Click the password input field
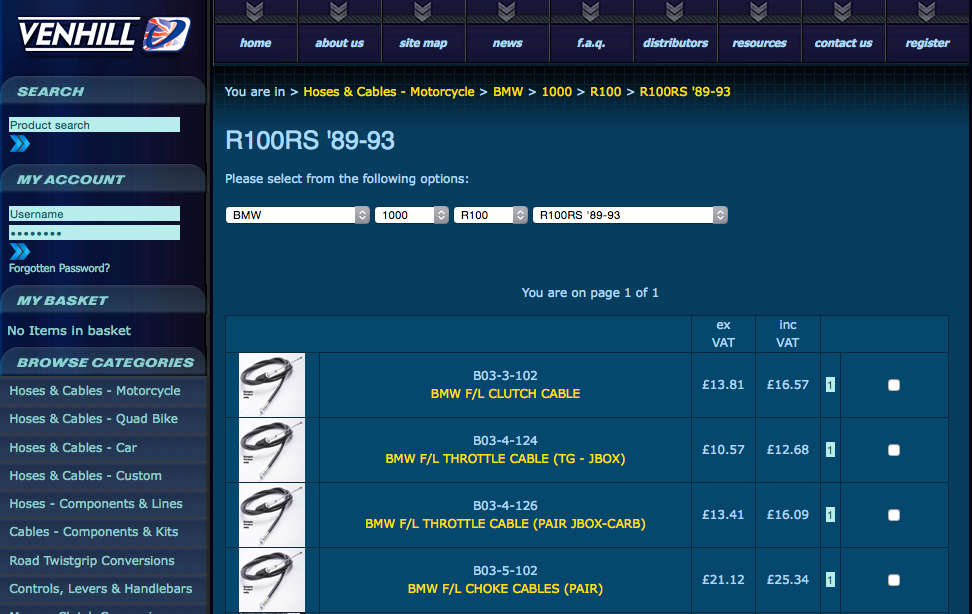972x614 pixels. point(94,233)
